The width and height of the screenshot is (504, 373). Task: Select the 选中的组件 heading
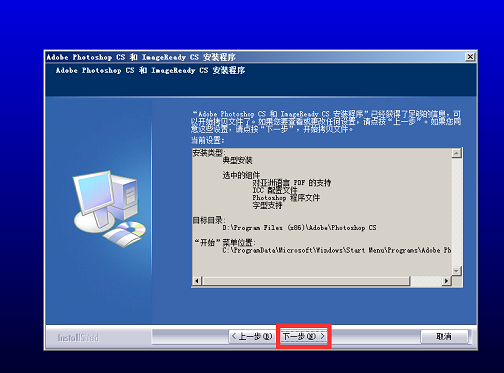(x=241, y=175)
